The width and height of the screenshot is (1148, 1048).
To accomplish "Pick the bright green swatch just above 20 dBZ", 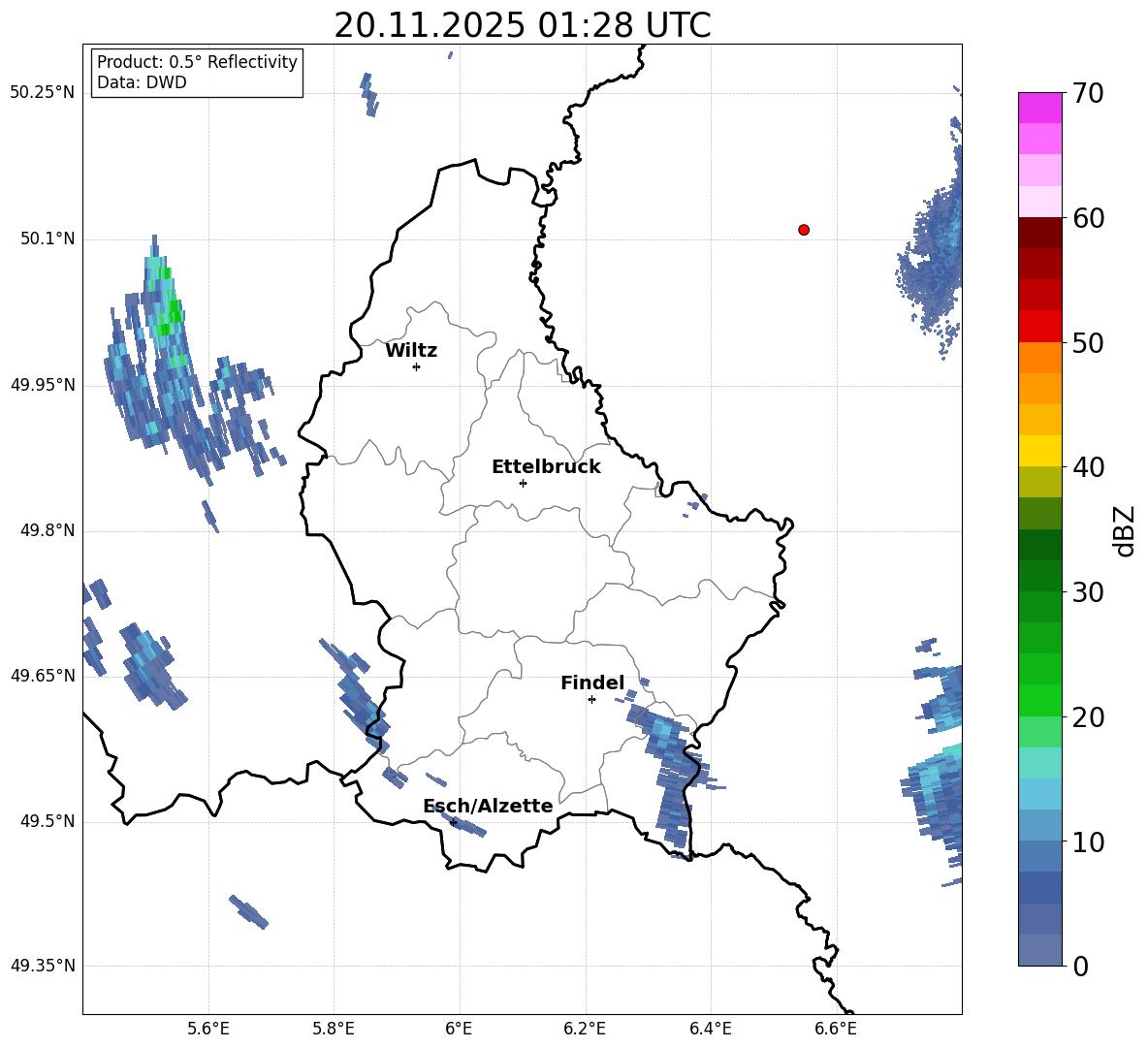I will pyautogui.click(x=1039, y=700).
